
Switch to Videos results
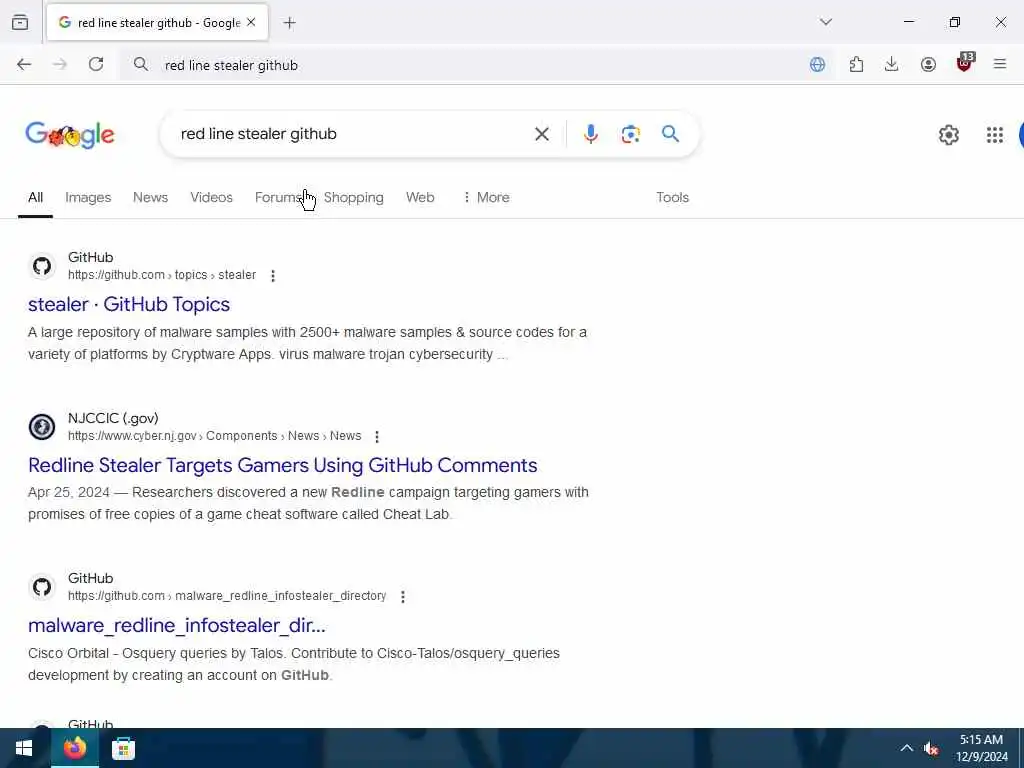point(211,197)
